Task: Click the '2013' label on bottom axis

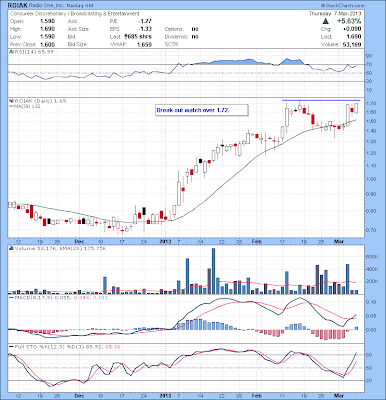Action: 165,395
